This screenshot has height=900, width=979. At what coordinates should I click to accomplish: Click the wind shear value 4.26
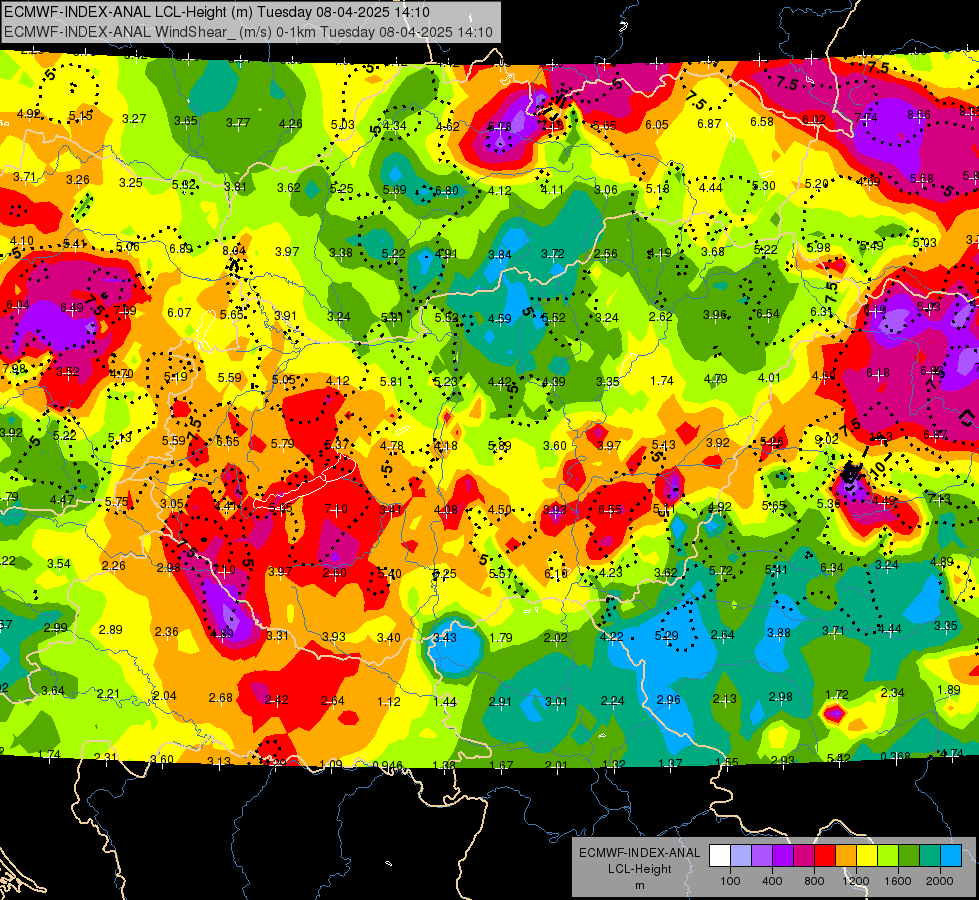(x=291, y=124)
